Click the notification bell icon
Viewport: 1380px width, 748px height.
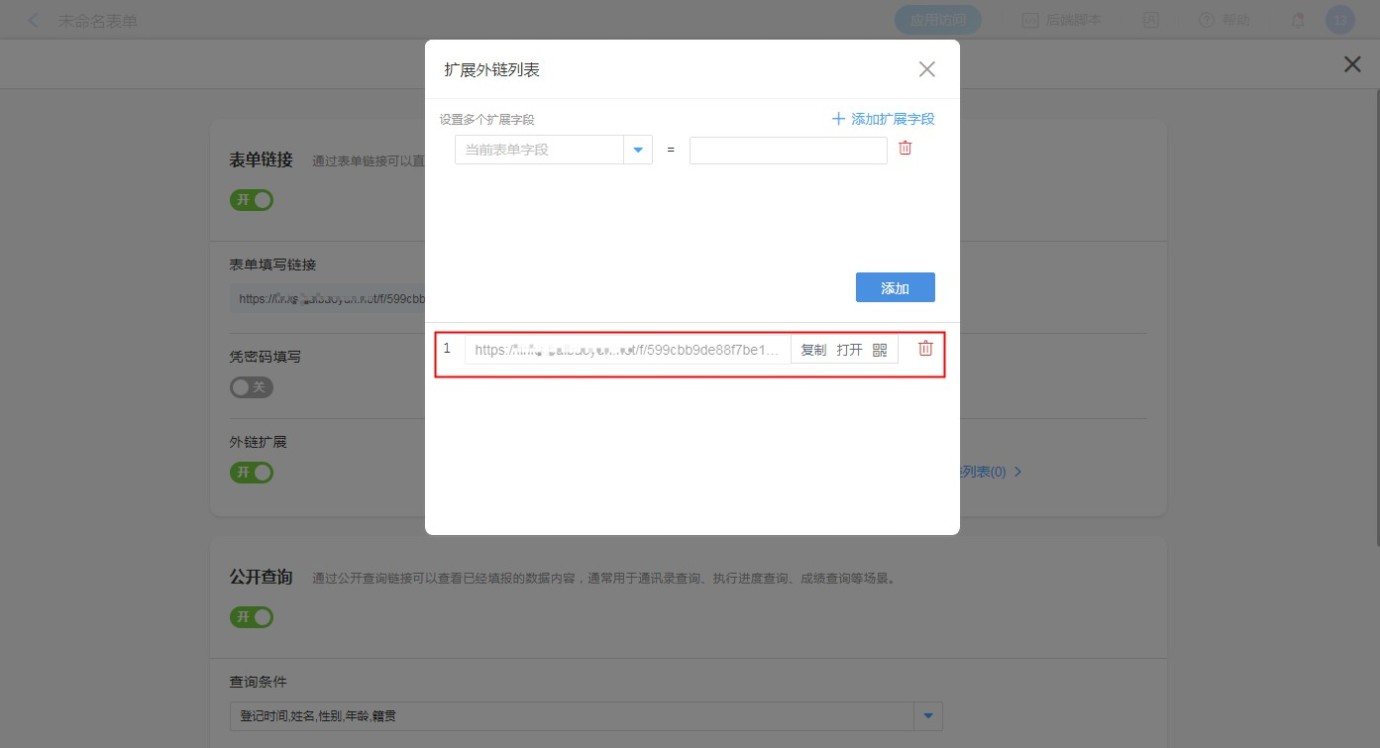[1298, 20]
